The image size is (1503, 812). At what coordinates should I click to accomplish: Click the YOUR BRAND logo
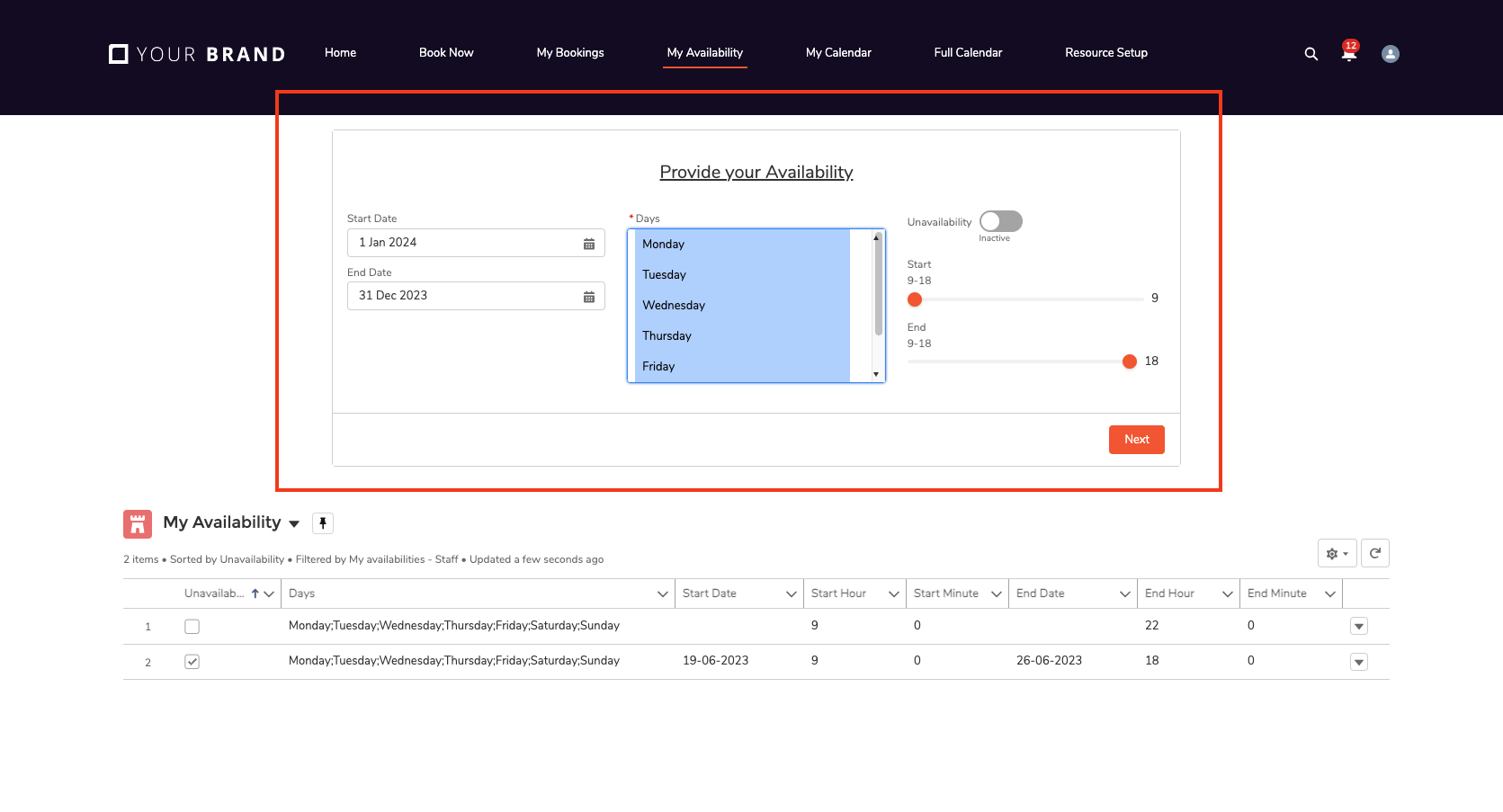(x=197, y=54)
